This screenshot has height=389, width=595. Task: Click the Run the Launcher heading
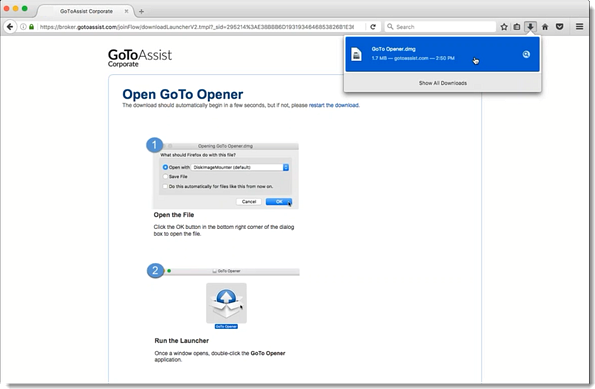click(181, 340)
